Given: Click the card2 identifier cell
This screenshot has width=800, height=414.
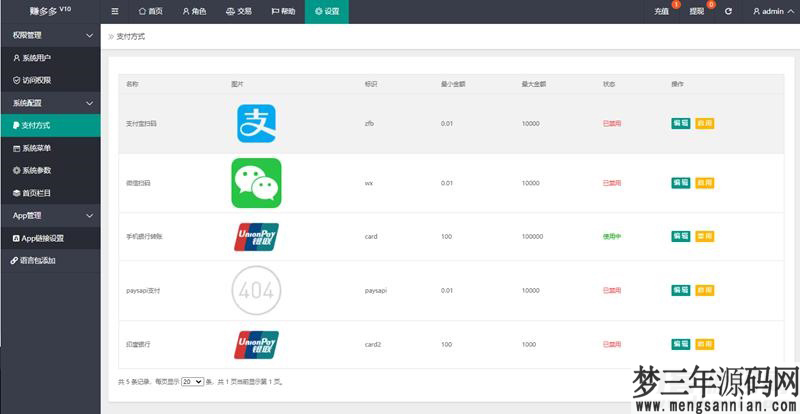Looking at the screenshot, I should pyautogui.click(x=372, y=345).
